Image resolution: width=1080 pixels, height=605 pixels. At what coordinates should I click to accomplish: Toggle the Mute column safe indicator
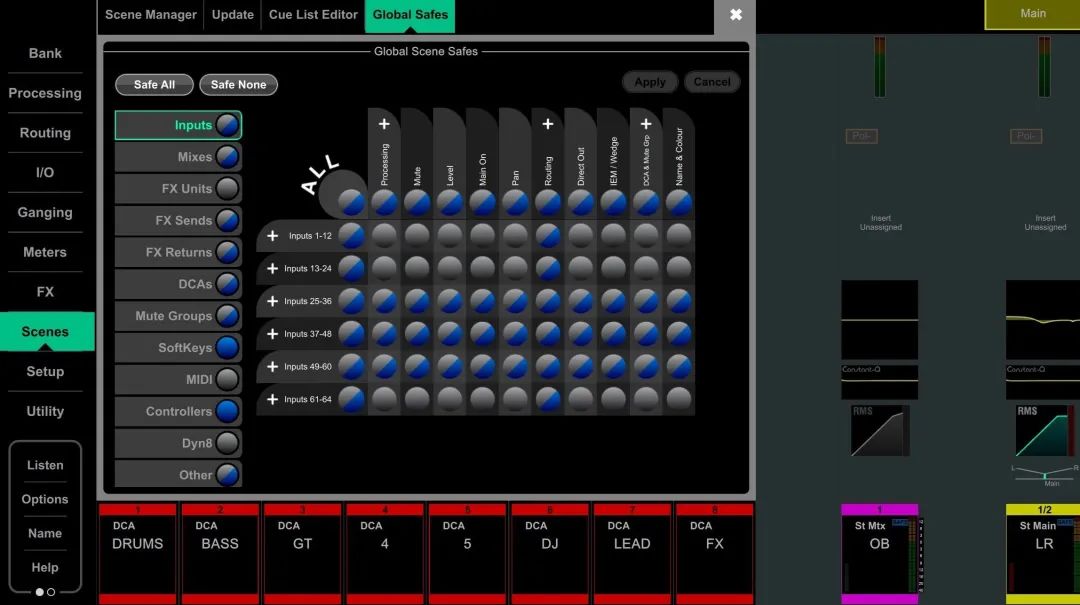pos(417,202)
